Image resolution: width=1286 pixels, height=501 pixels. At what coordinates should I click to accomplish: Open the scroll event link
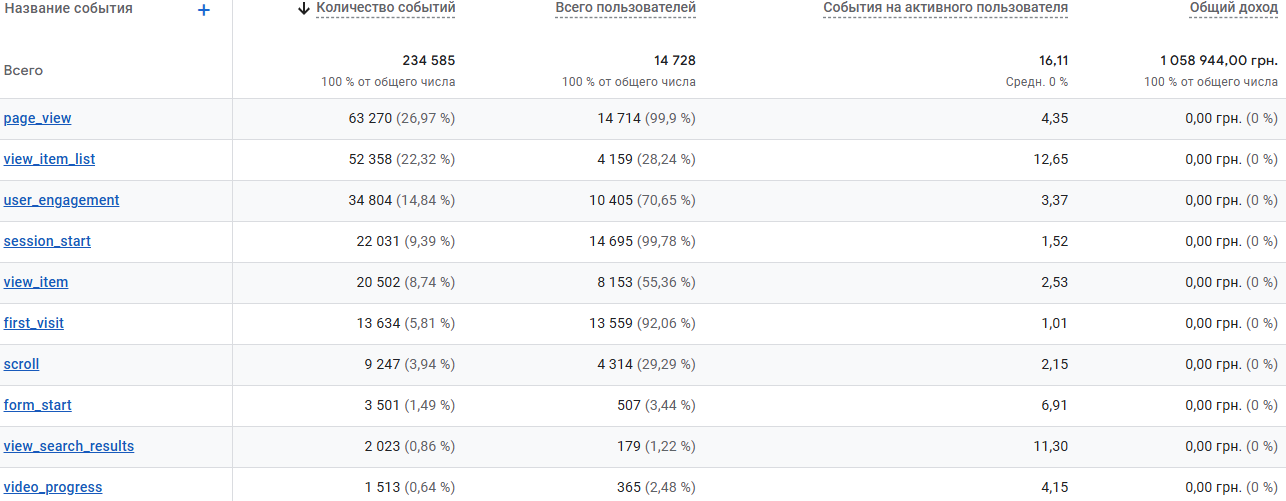click(x=22, y=364)
